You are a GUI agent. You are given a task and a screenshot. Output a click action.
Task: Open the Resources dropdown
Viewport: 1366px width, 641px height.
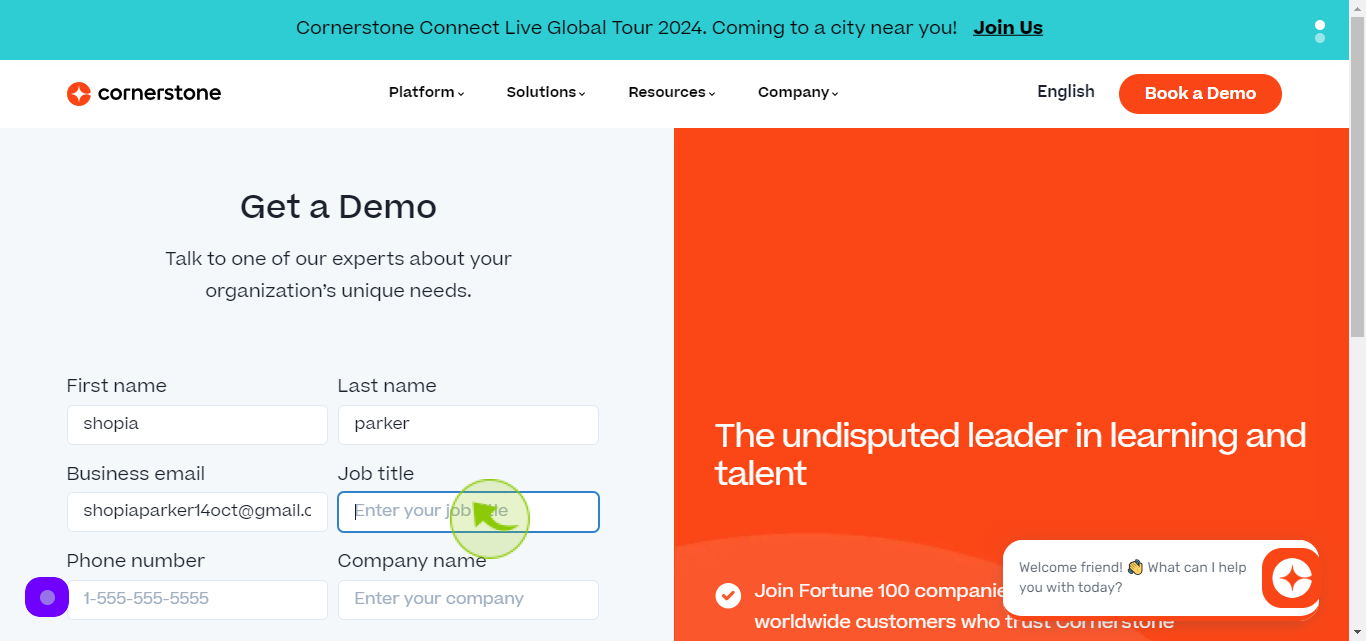[672, 92]
